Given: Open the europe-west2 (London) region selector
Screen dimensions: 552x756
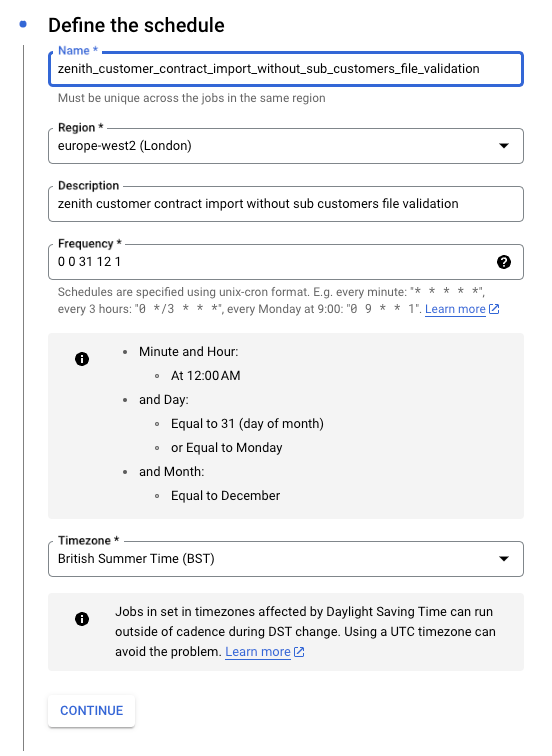Looking at the screenshot, I should click(x=286, y=146).
